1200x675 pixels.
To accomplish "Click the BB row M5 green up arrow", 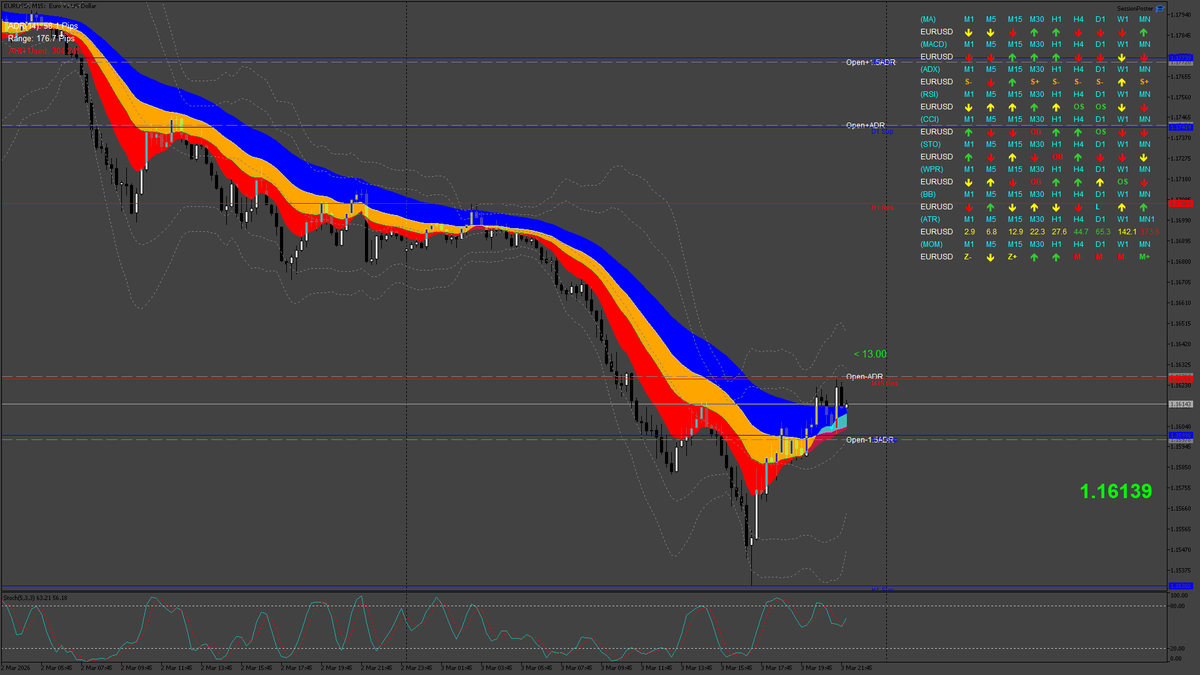I will pyautogui.click(x=991, y=207).
